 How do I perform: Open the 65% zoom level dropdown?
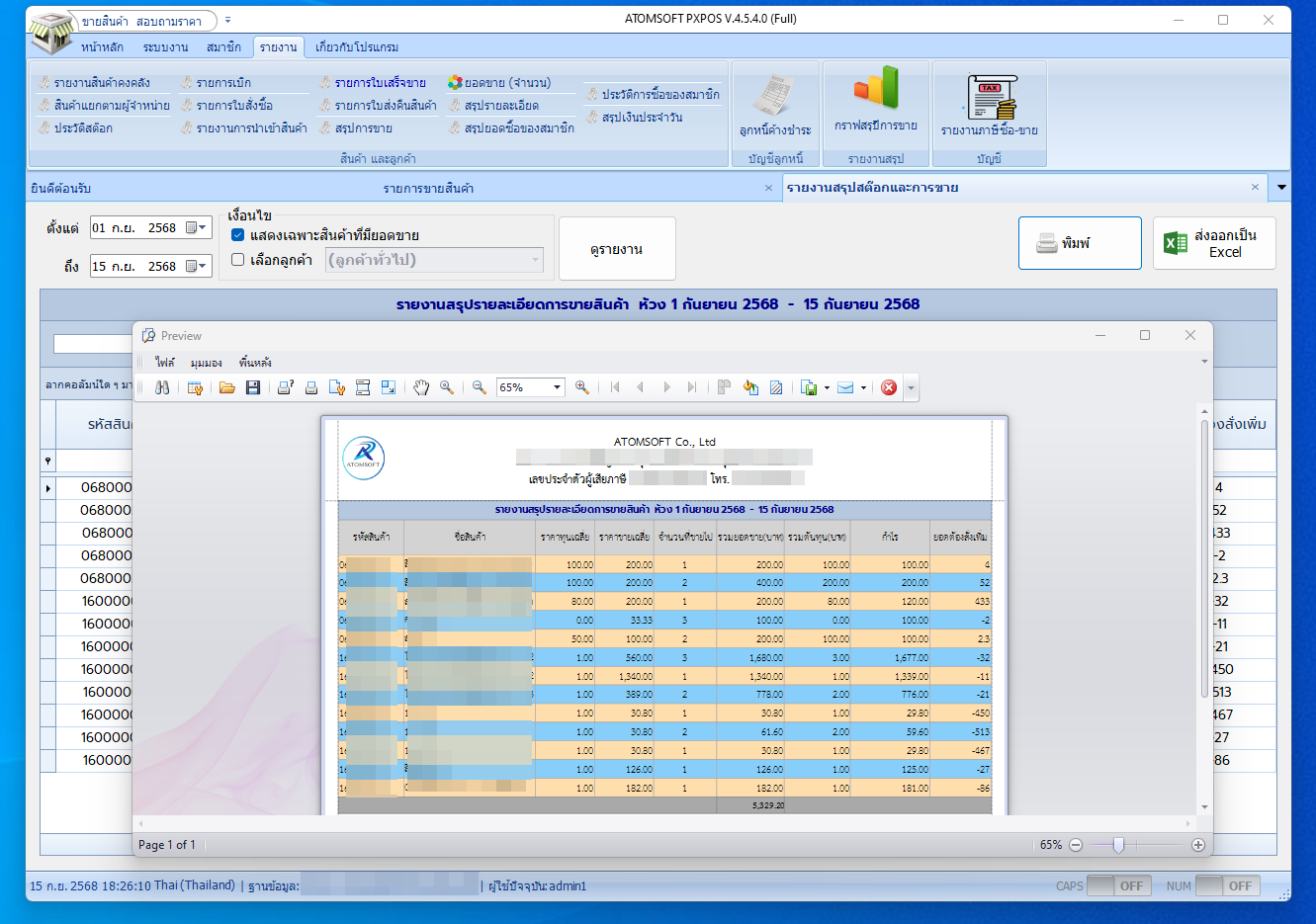(557, 387)
